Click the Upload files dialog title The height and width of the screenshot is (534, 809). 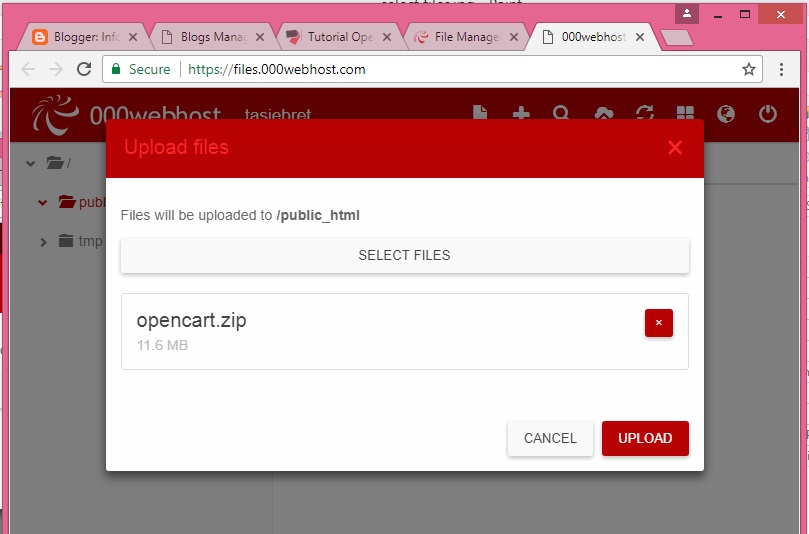(176, 148)
